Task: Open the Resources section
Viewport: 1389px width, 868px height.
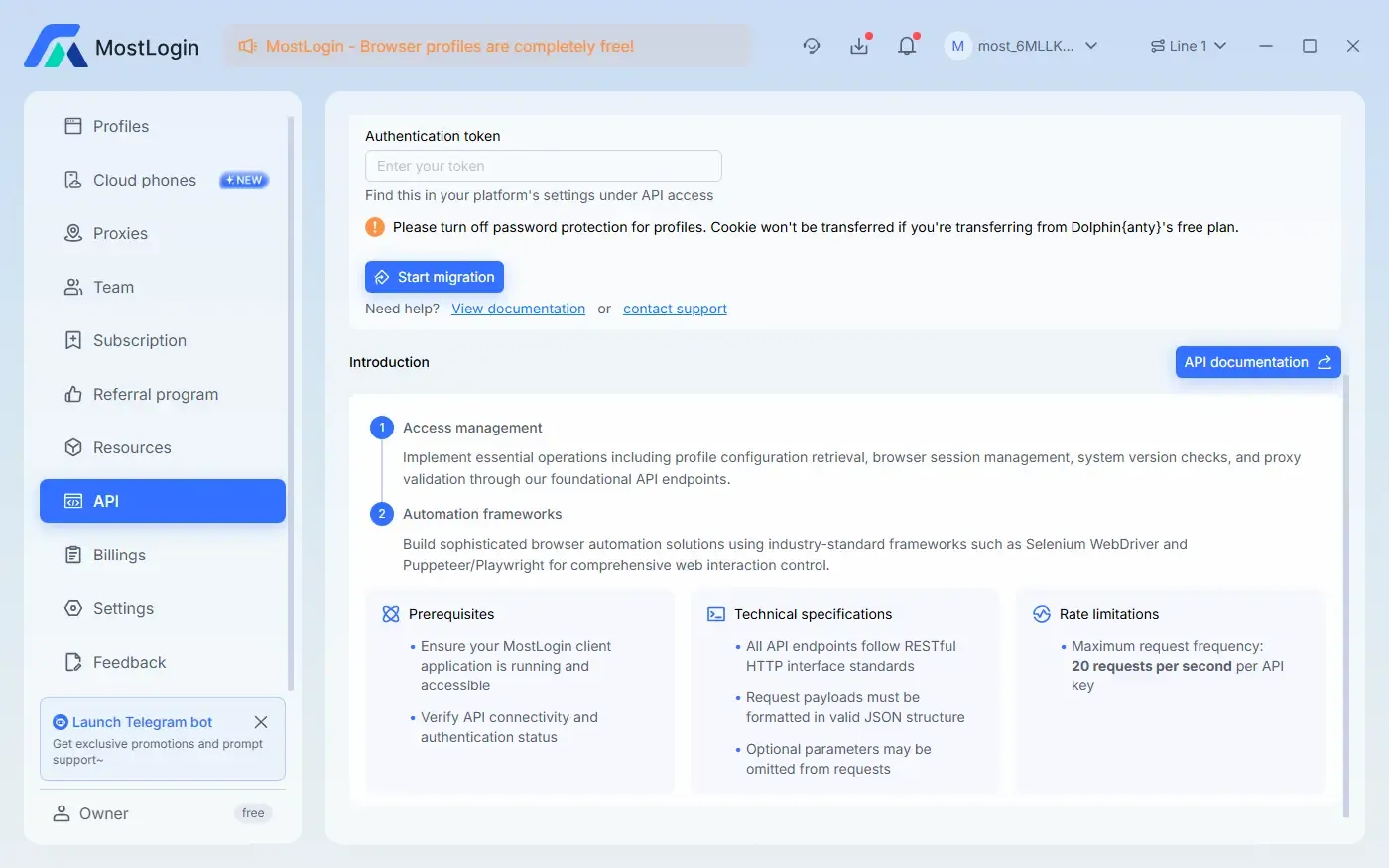Action: (132, 447)
